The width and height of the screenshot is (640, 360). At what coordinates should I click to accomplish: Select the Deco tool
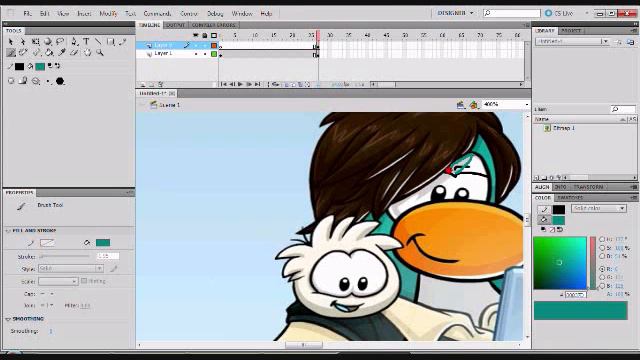[23, 53]
